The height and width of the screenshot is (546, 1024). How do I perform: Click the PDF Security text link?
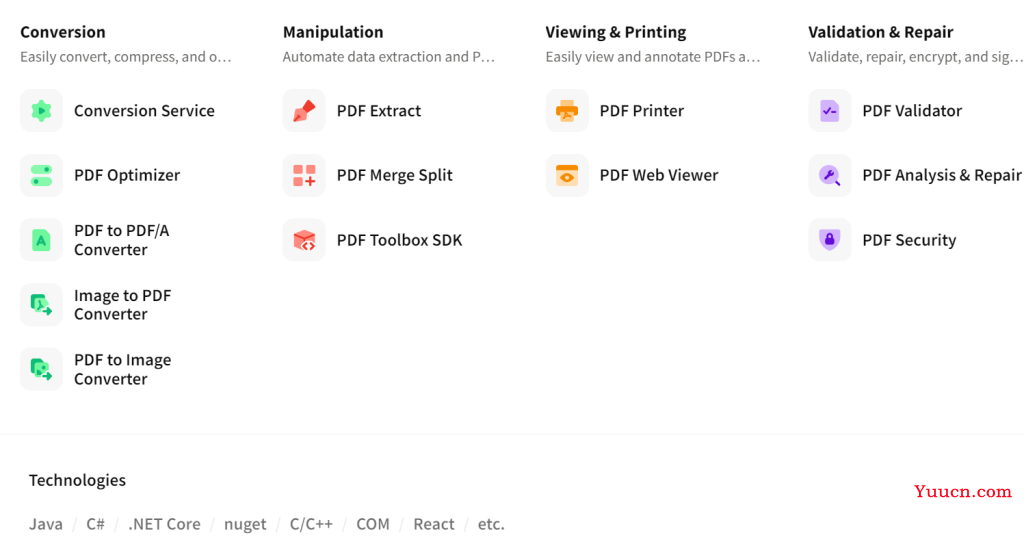[909, 240]
